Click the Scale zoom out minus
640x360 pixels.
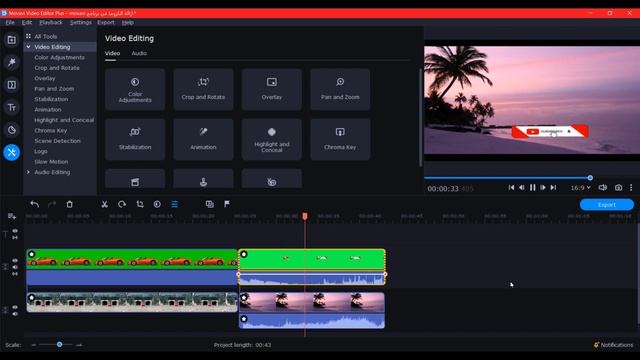[x=34, y=345]
